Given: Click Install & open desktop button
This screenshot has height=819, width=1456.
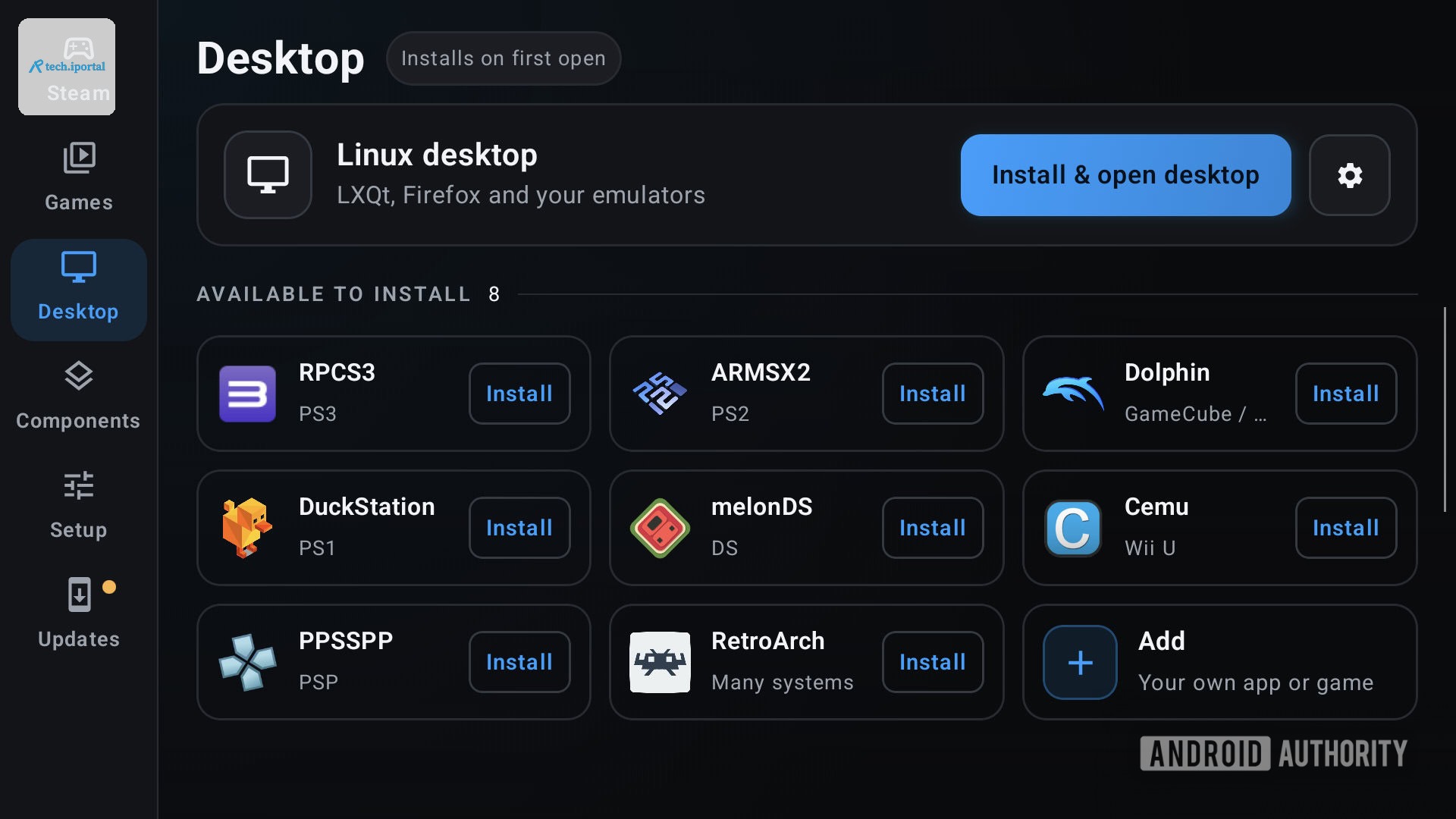Looking at the screenshot, I should click(1125, 175).
